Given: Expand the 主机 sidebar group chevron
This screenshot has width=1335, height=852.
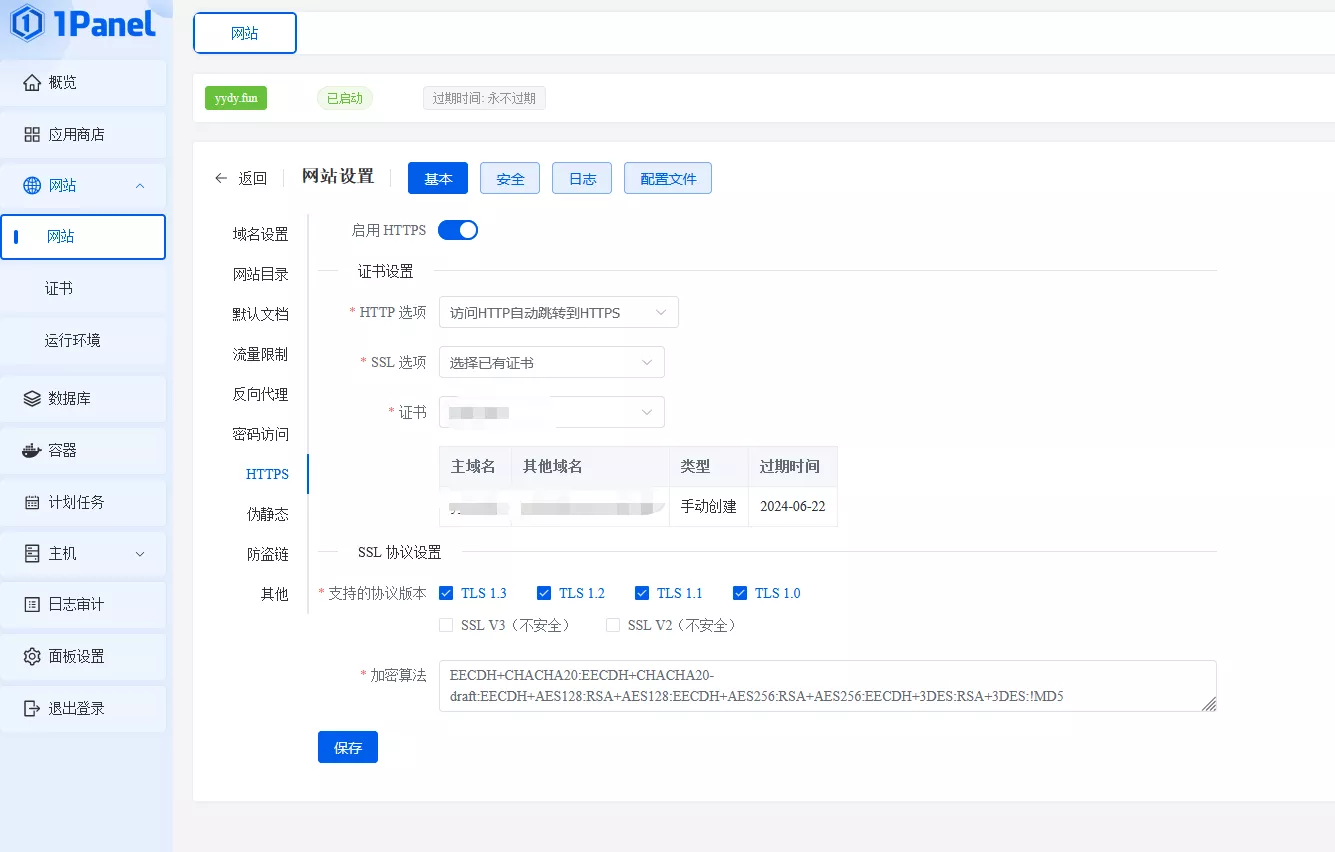Looking at the screenshot, I should pos(140,554).
